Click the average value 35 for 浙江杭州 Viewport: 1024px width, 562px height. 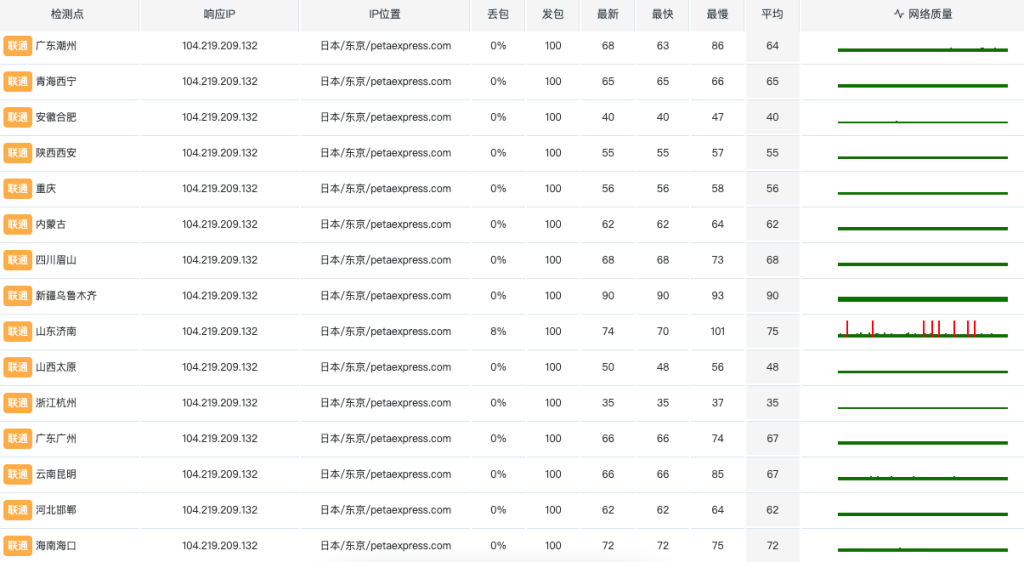[772, 403]
